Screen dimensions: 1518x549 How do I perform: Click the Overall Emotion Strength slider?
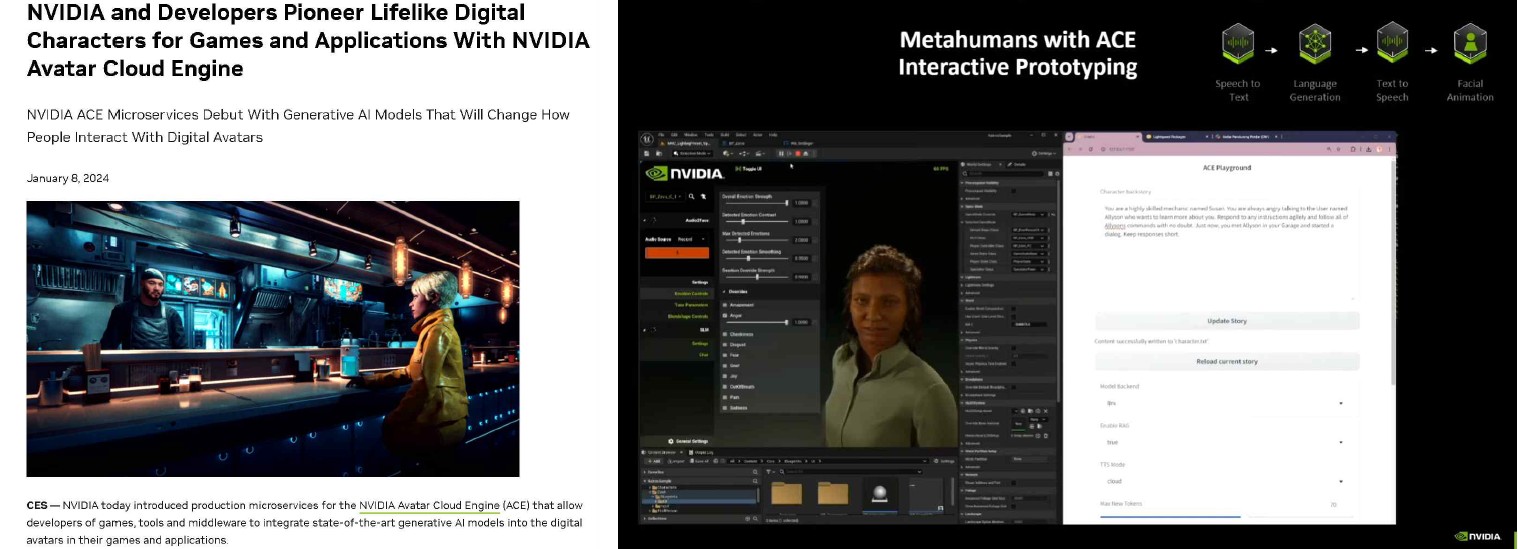(765, 203)
